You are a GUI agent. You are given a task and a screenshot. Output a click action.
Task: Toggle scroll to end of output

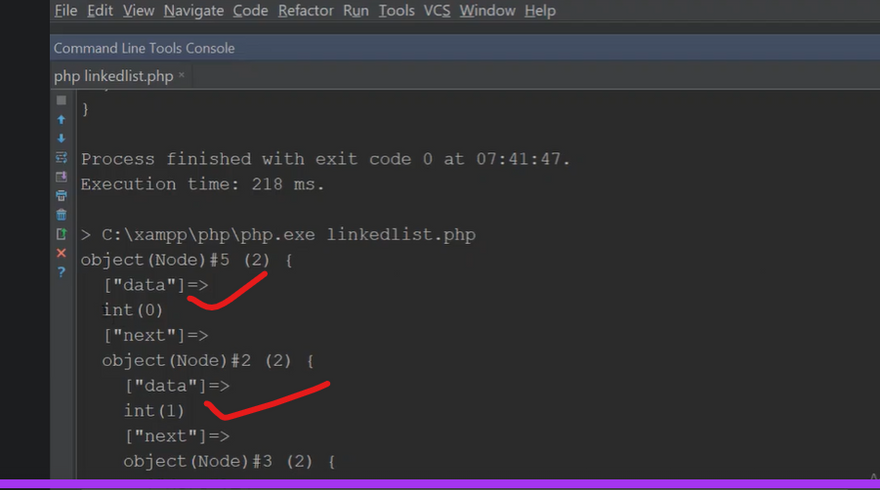coord(61,176)
